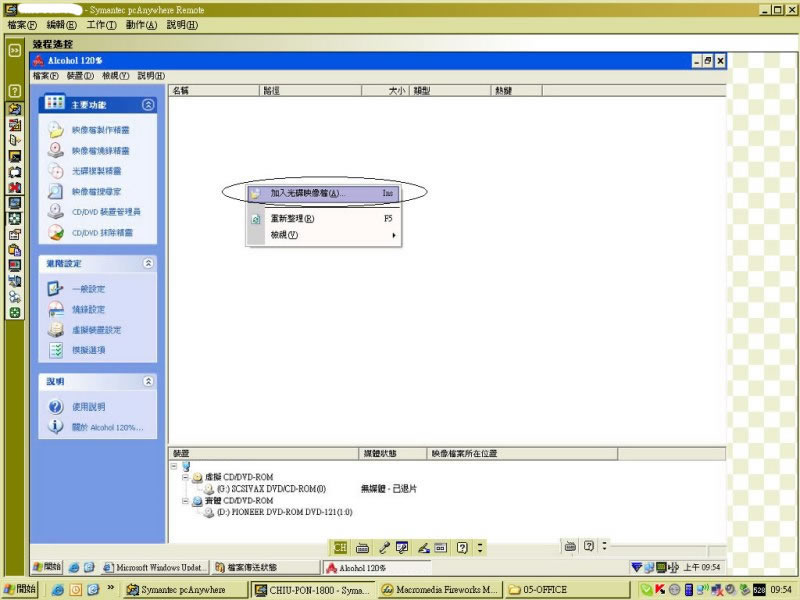Show more local quick launch icons
This screenshot has width=800, height=600.
point(110,588)
